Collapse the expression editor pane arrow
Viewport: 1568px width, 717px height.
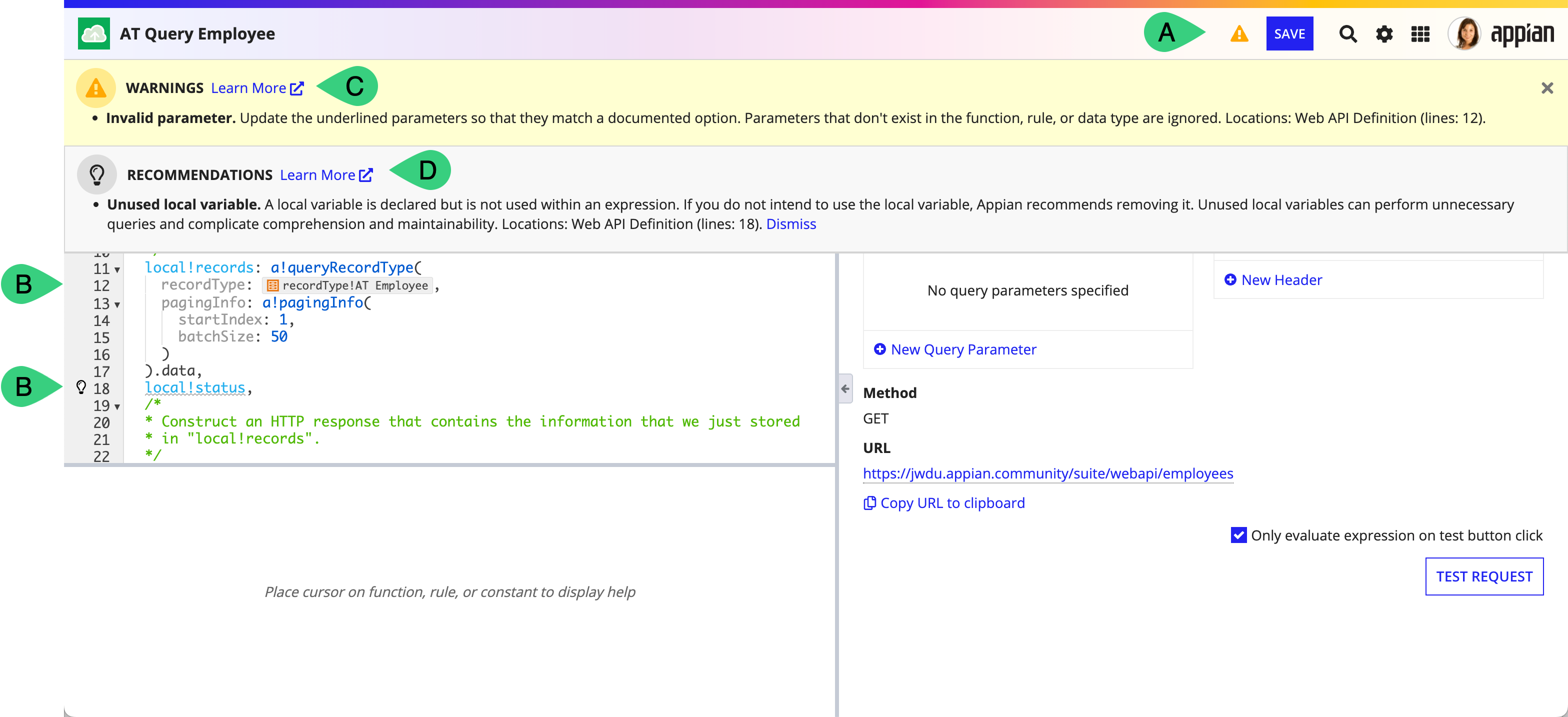(x=845, y=388)
